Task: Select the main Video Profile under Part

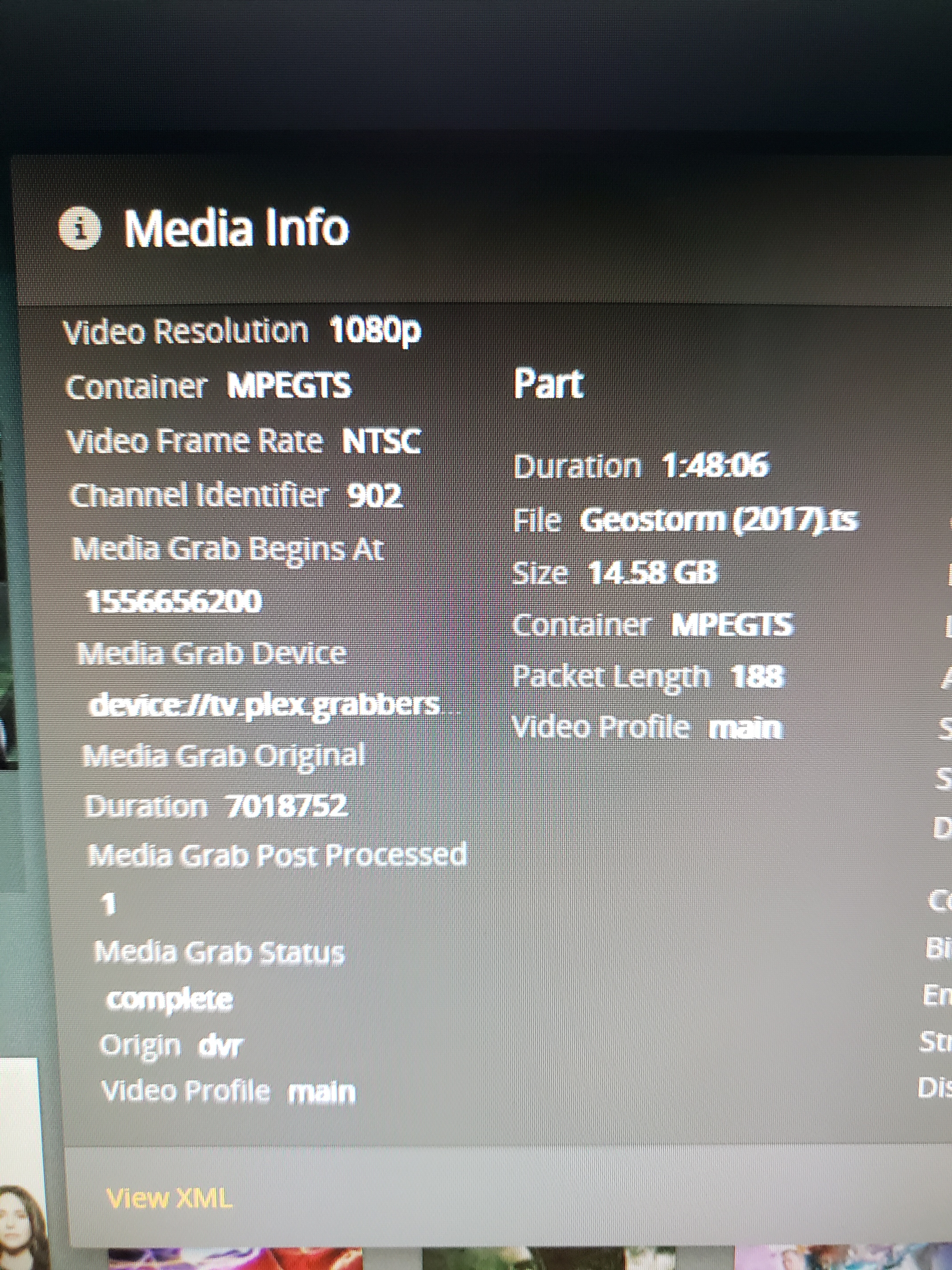Action: pyautogui.click(x=745, y=728)
